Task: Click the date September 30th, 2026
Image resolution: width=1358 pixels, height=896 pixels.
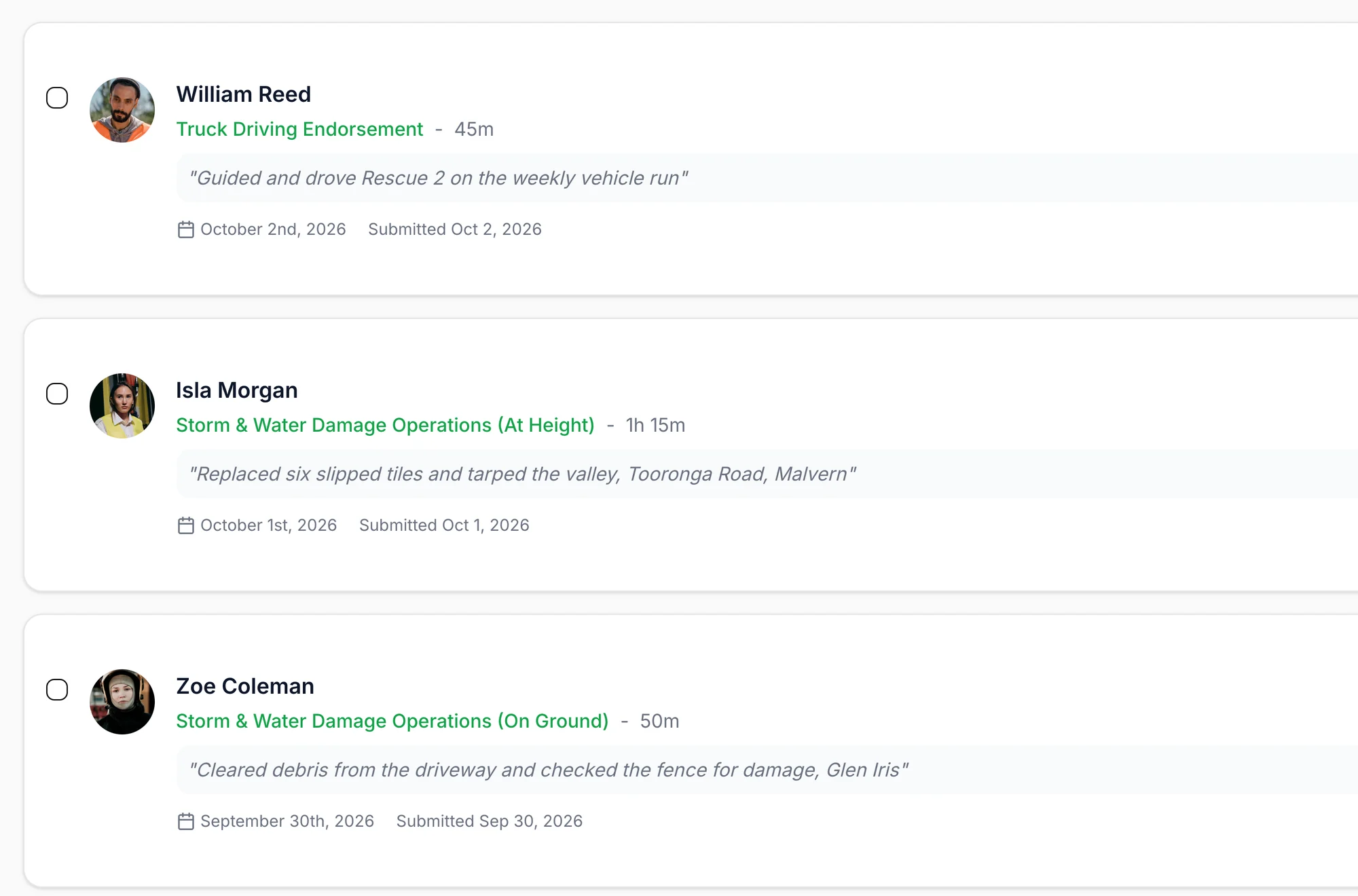Action: 287,821
